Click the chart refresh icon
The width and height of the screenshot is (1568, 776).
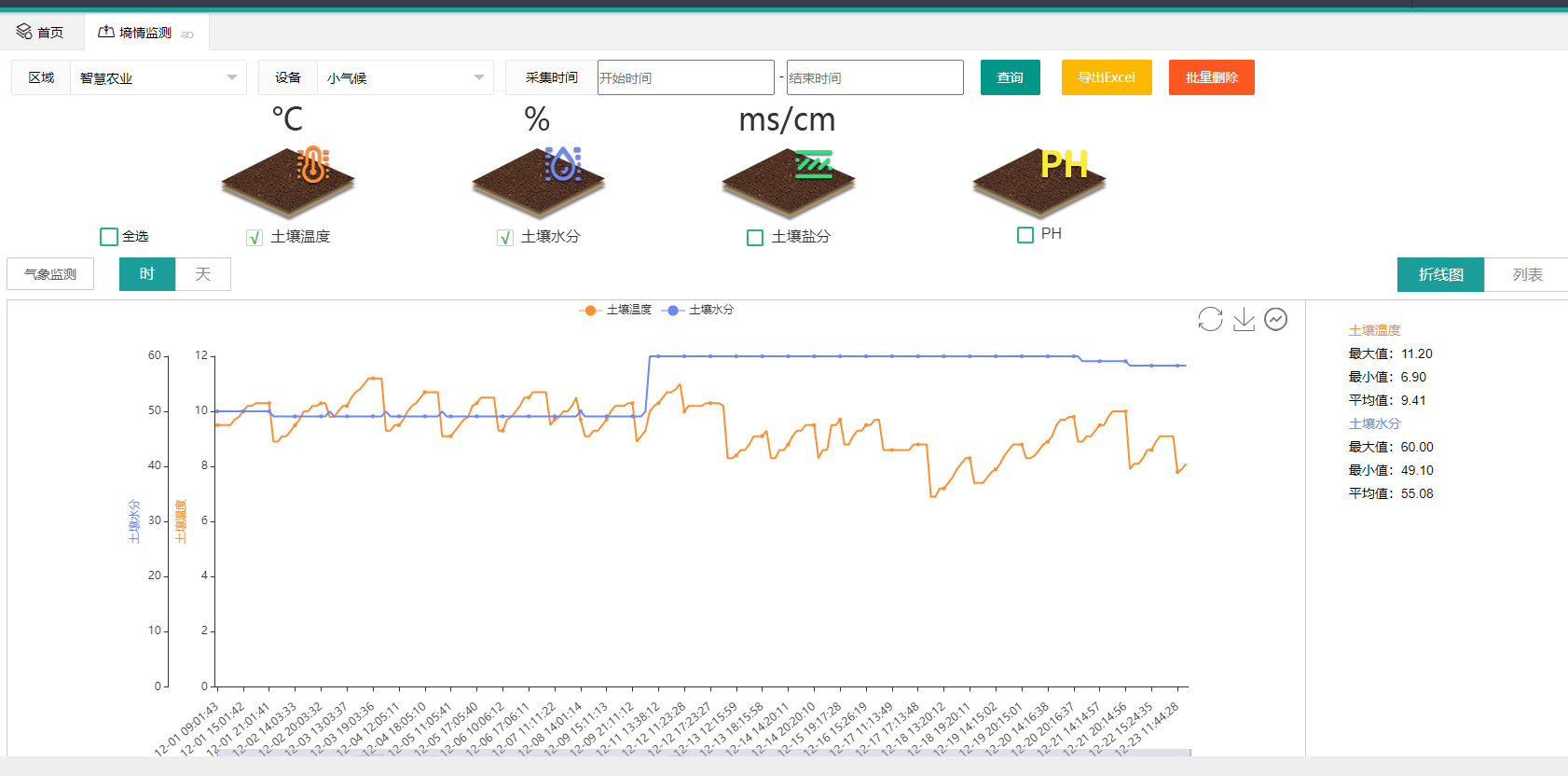[1210, 319]
